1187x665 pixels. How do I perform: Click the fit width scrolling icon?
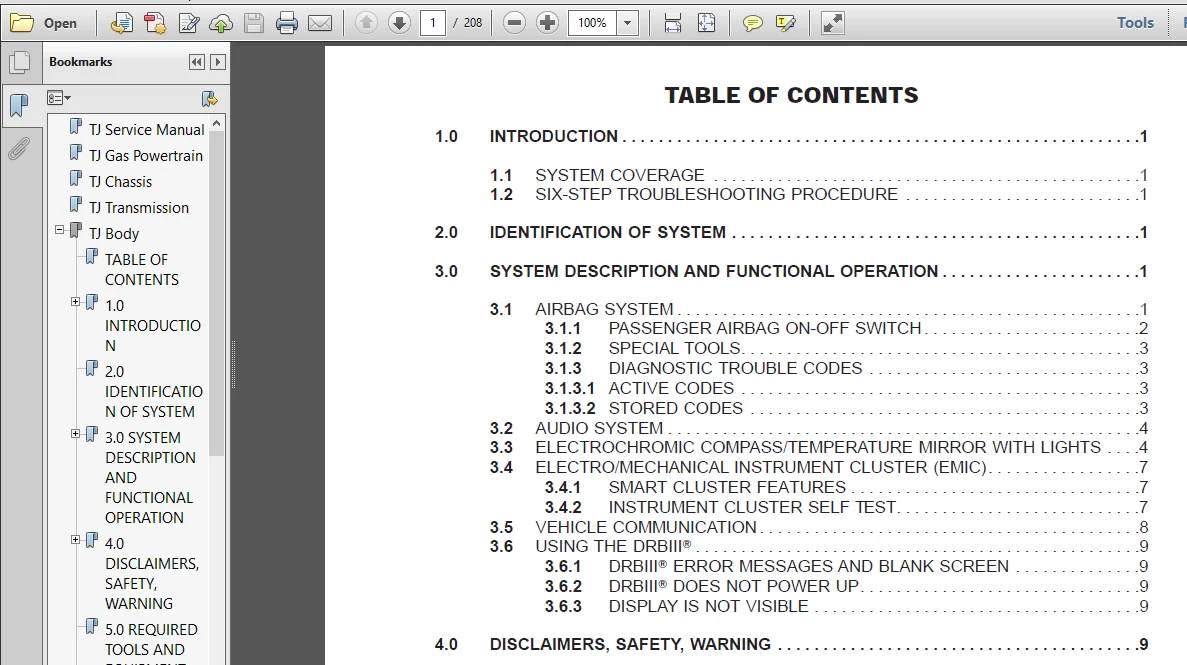pyautogui.click(x=672, y=23)
